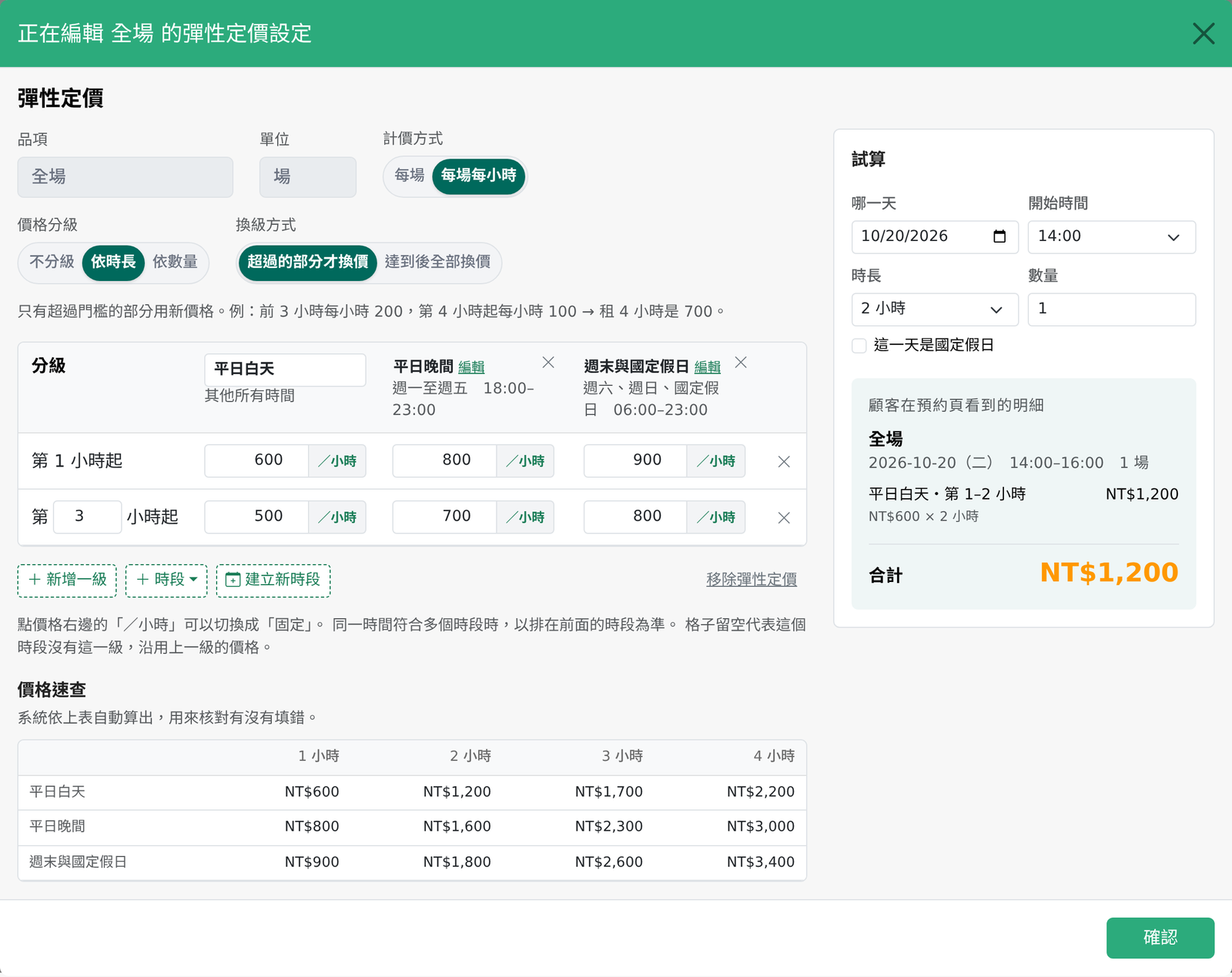Open the ＋時段 dropdown menu
This screenshot has height=977, width=1232.
166,581
